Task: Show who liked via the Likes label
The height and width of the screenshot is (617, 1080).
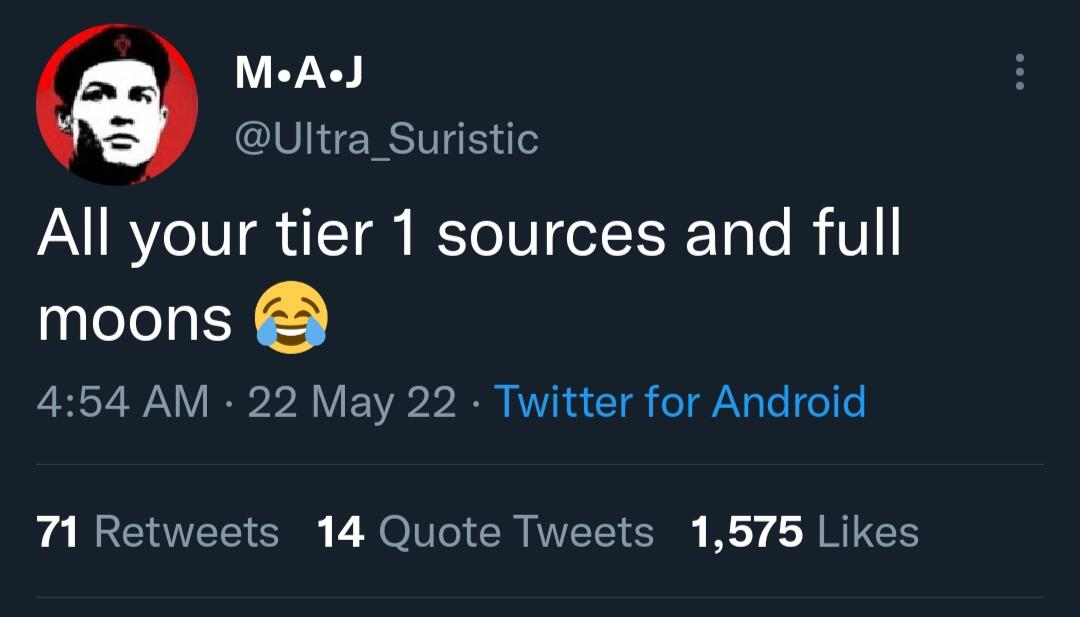Action: (868, 532)
